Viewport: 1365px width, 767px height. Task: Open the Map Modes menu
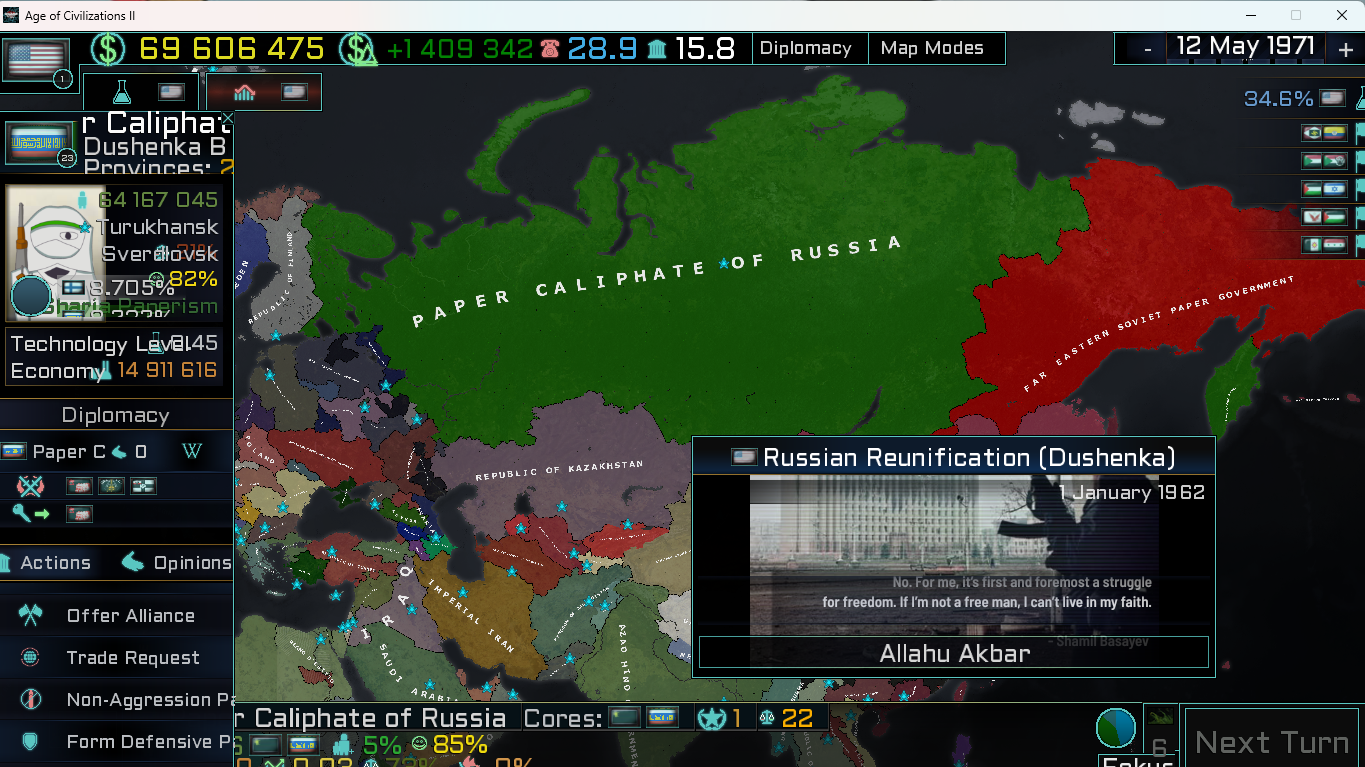932,48
